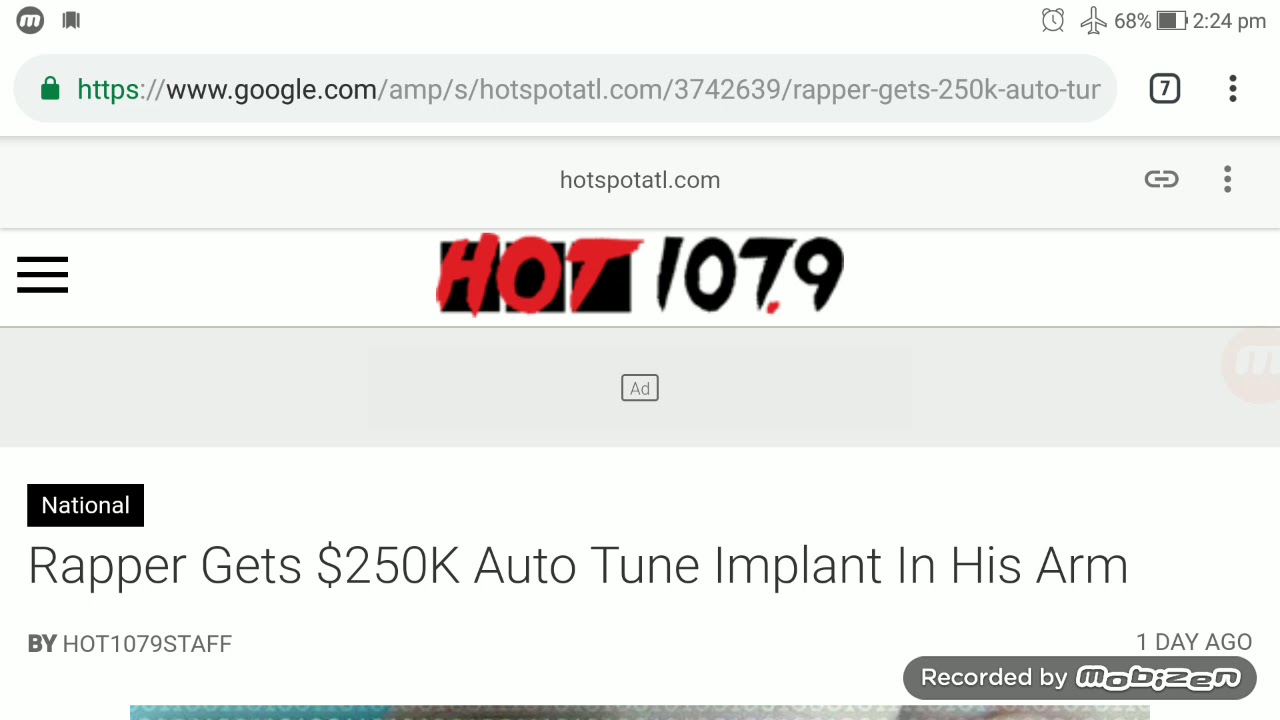Open the hamburger navigation menu

pos(42,275)
